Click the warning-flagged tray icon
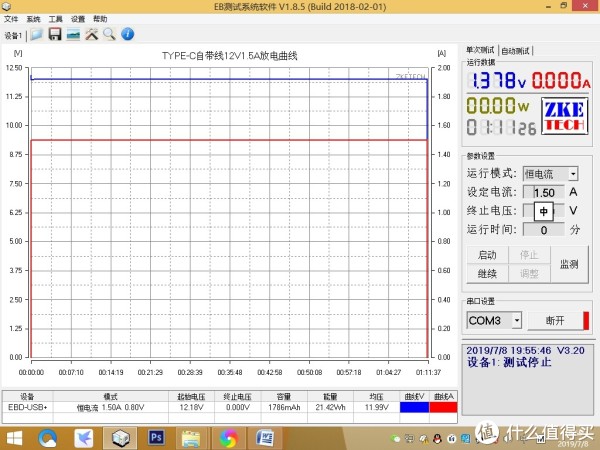Viewport: 600px width, 450px height. [x=424, y=439]
